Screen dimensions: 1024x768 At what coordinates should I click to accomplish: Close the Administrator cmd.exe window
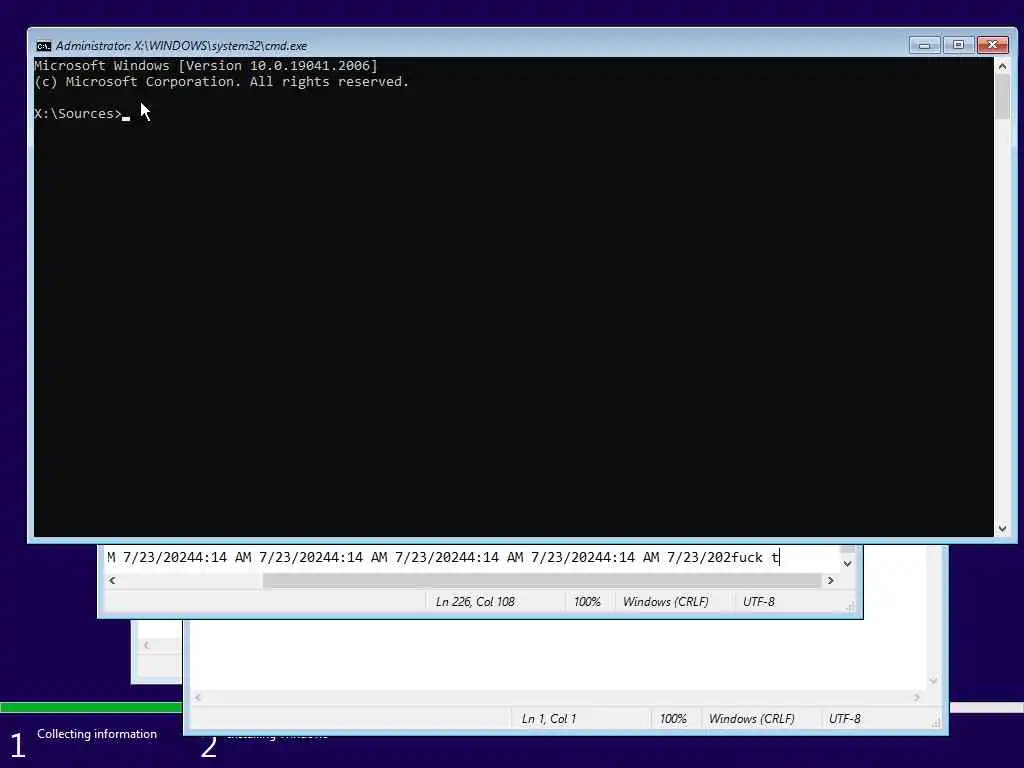993,45
